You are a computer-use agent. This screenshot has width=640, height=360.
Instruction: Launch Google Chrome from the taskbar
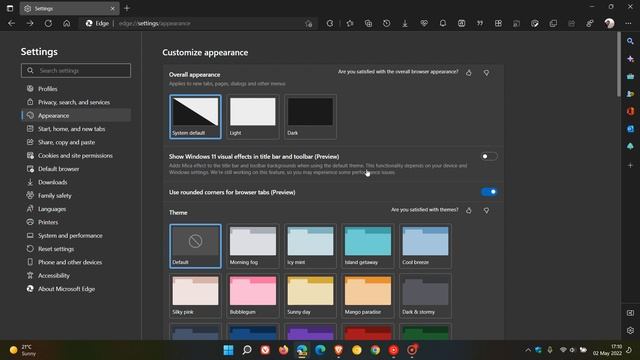click(x=375, y=350)
